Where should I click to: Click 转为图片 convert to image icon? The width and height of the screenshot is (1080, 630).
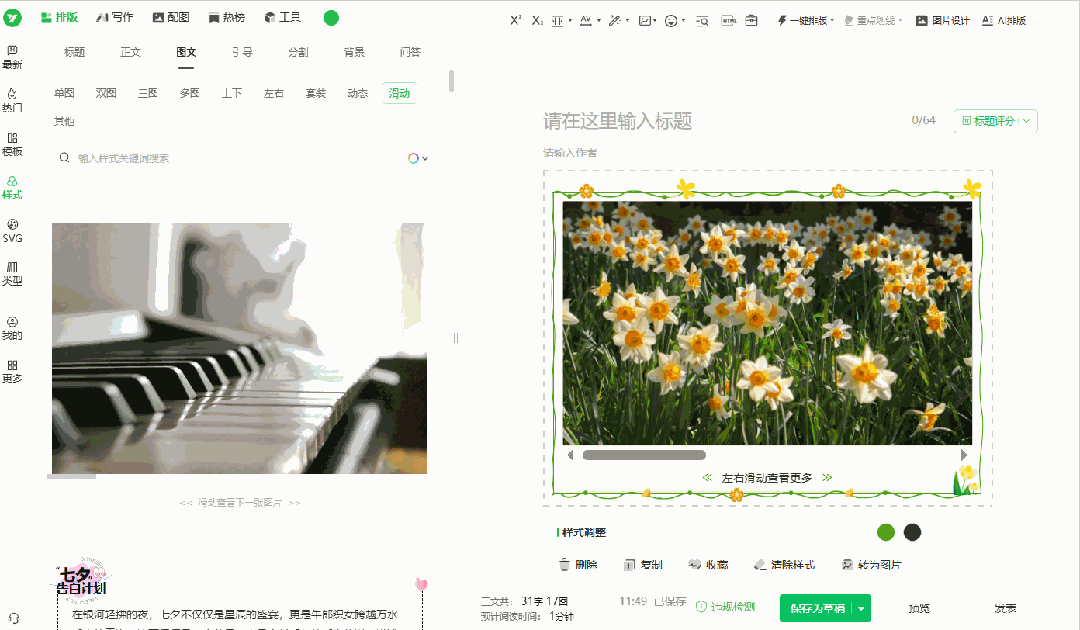pos(848,565)
